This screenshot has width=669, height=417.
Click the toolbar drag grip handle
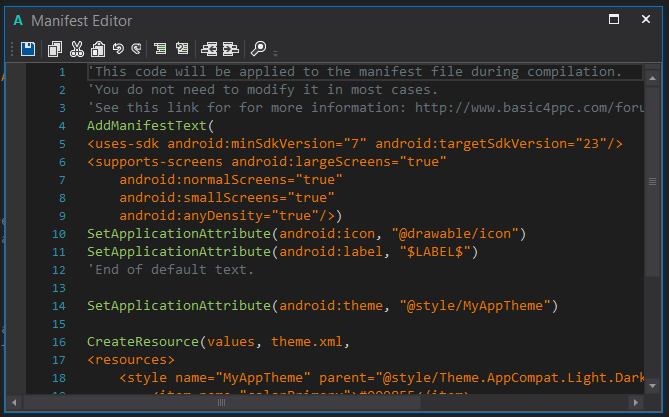pos(12,49)
